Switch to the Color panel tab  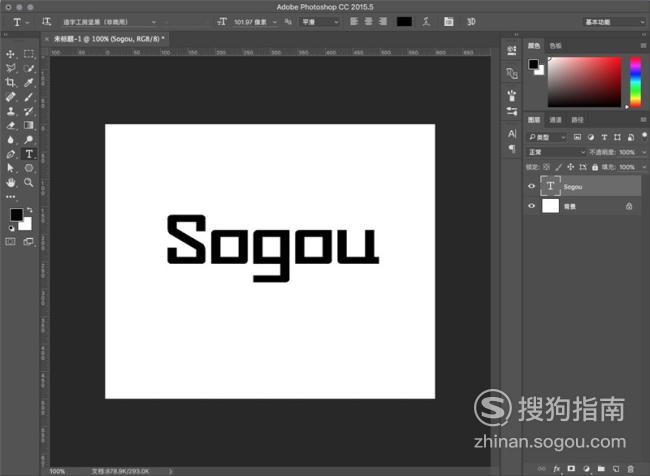pos(534,46)
